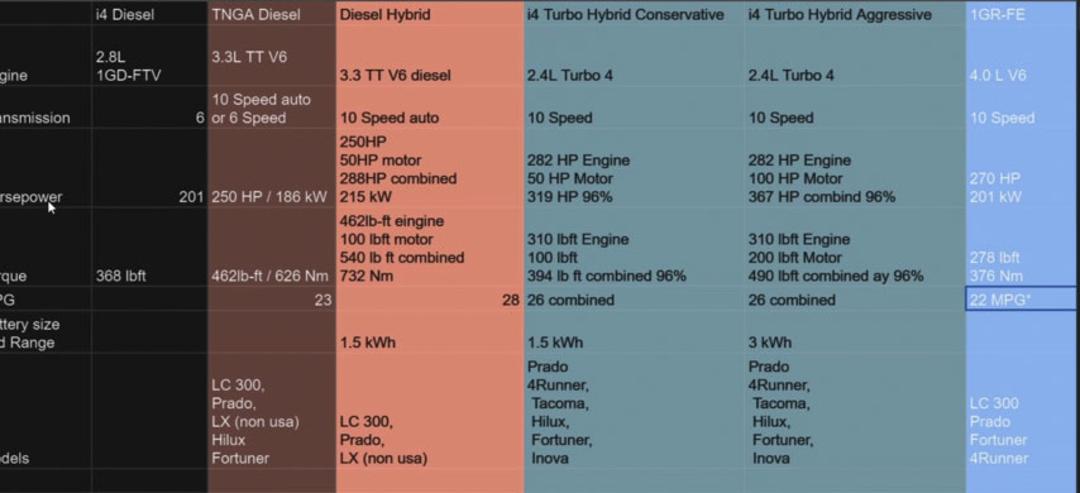The image size is (1080, 493).
Task: Click the 270 HP 201 kW cell
Action: [1023, 167]
